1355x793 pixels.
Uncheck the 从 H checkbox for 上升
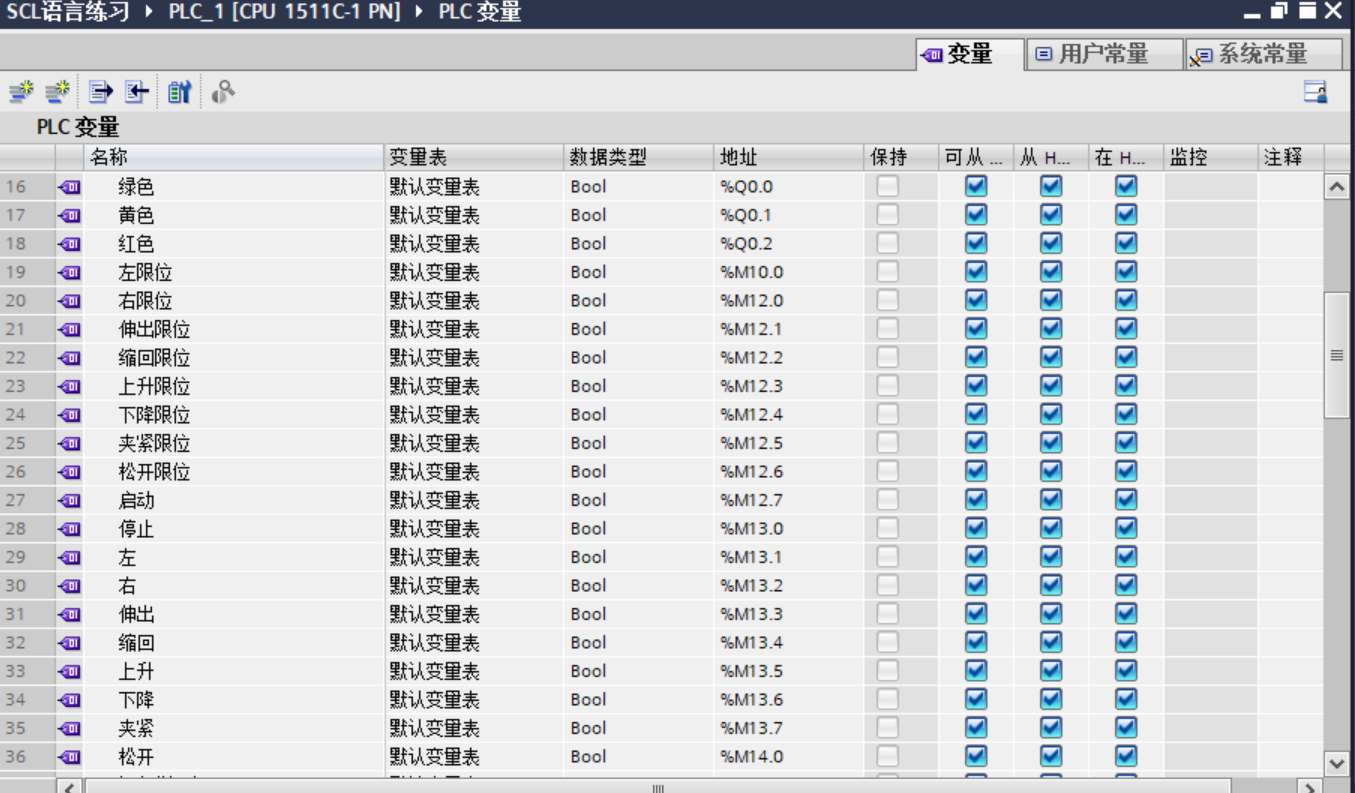1051,671
